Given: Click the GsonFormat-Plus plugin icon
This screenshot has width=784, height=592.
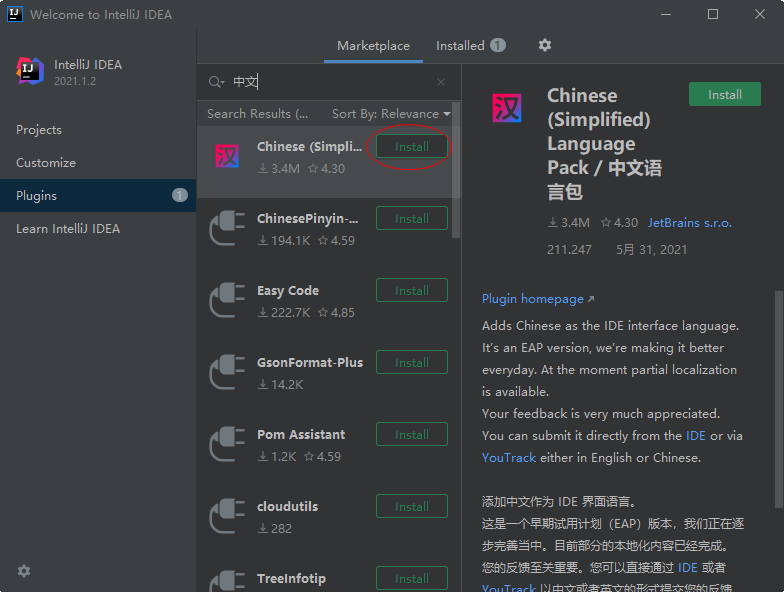Looking at the screenshot, I should point(227,372).
